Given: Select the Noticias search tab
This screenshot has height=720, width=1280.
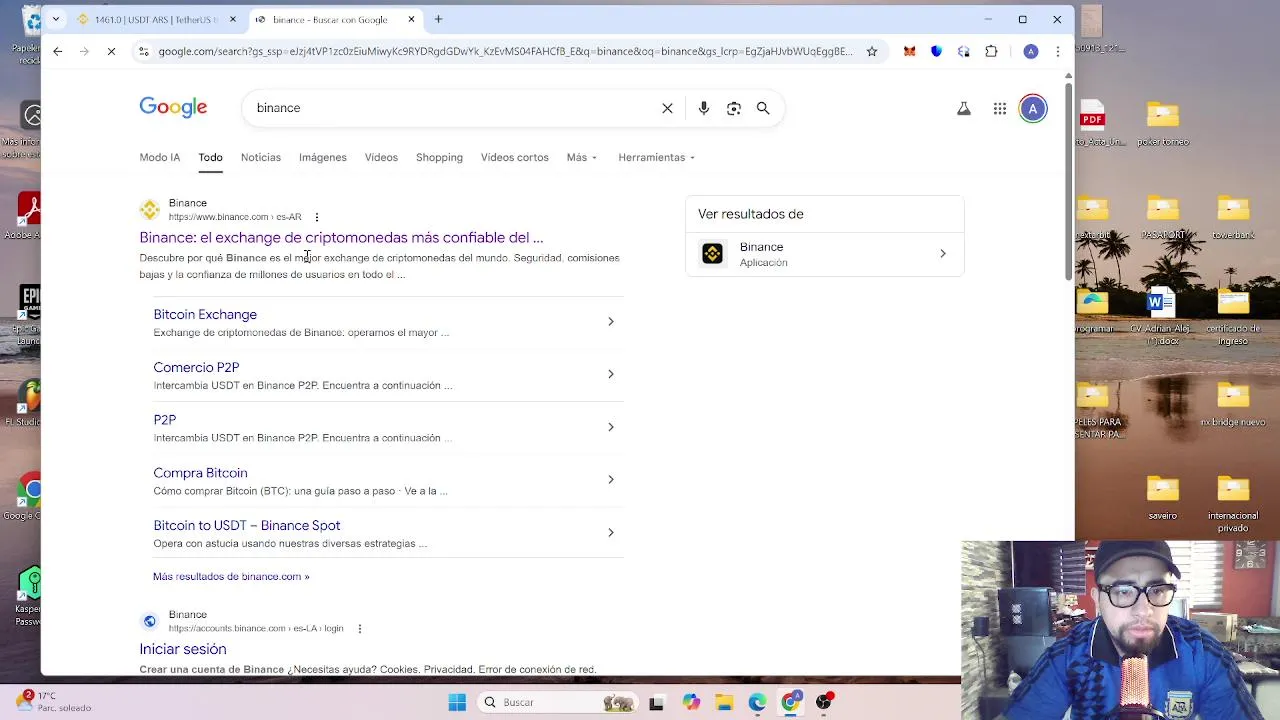Looking at the screenshot, I should click(x=261, y=157).
